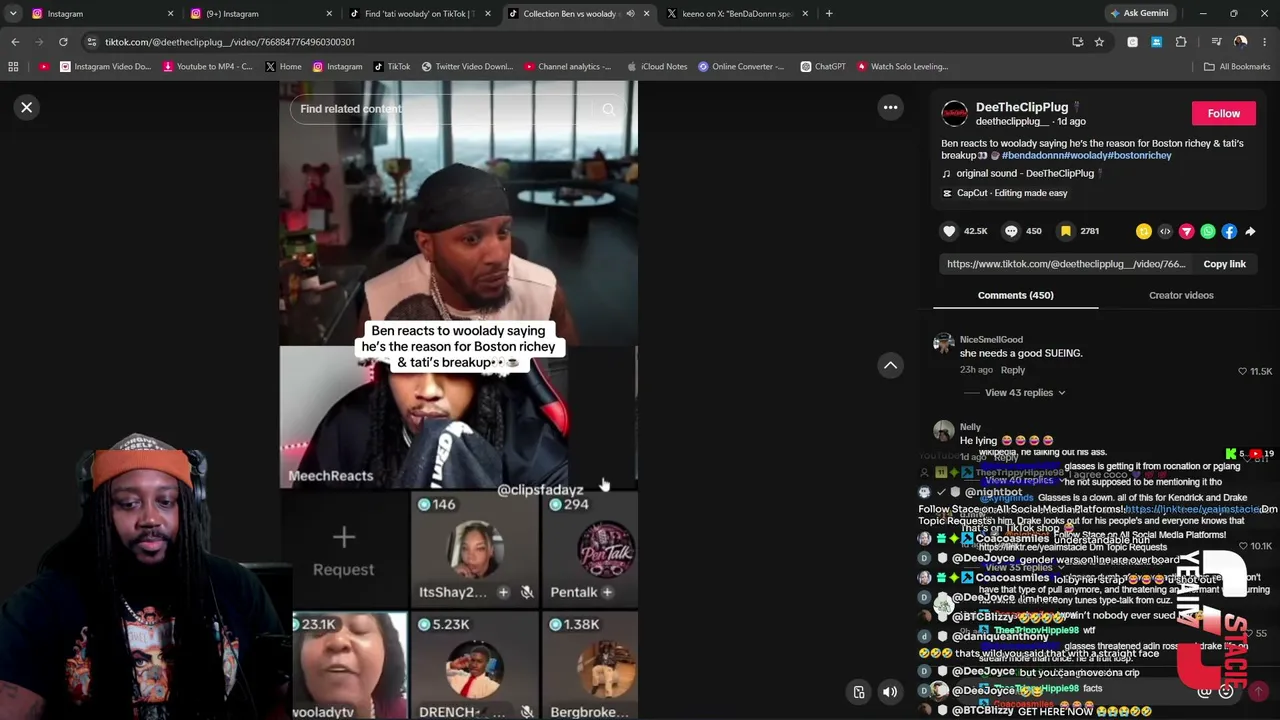Open Ask Gemini
This screenshot has height=720, width=1280.
coord(1139,13)
